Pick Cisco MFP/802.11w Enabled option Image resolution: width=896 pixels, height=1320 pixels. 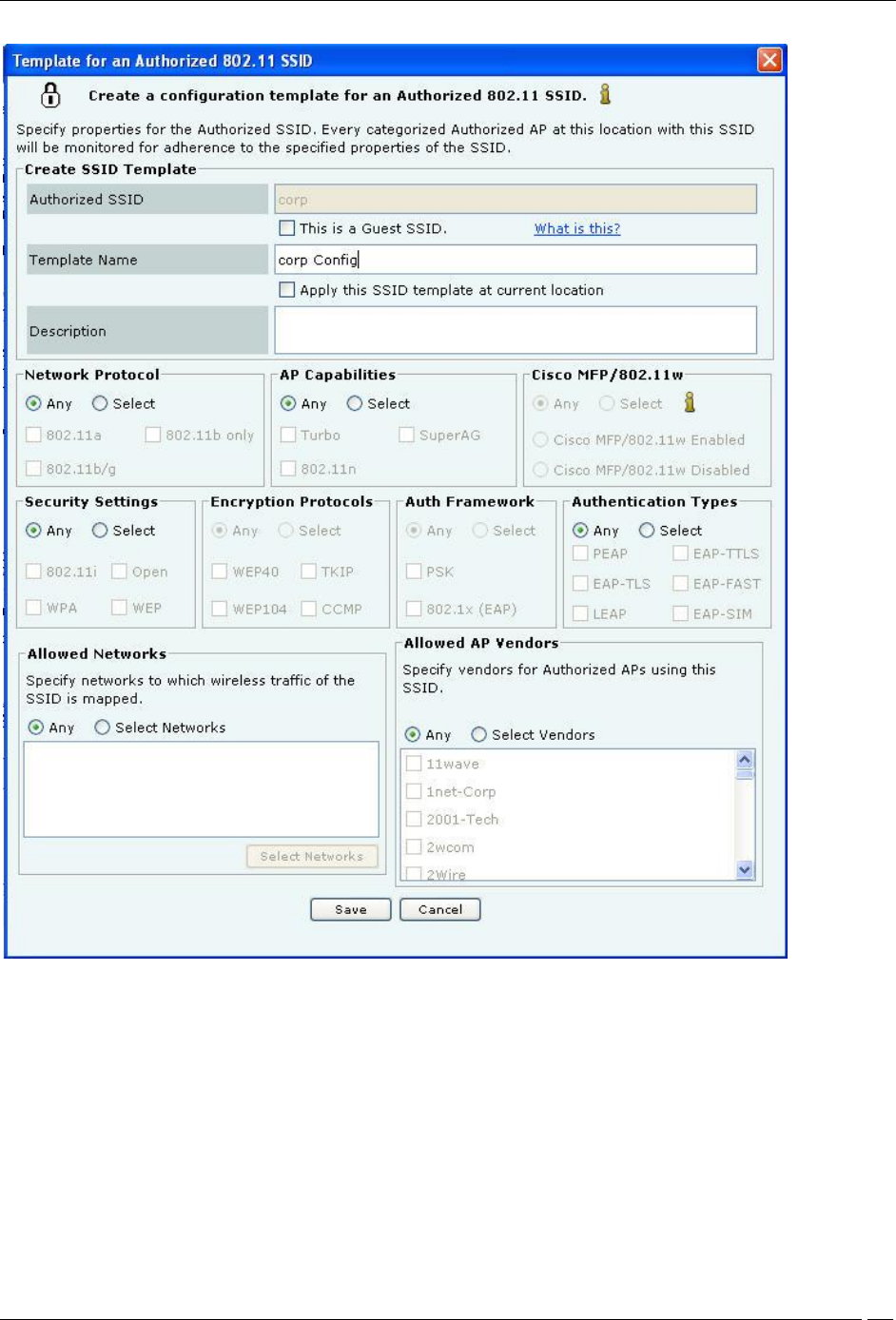coord(540,439)
